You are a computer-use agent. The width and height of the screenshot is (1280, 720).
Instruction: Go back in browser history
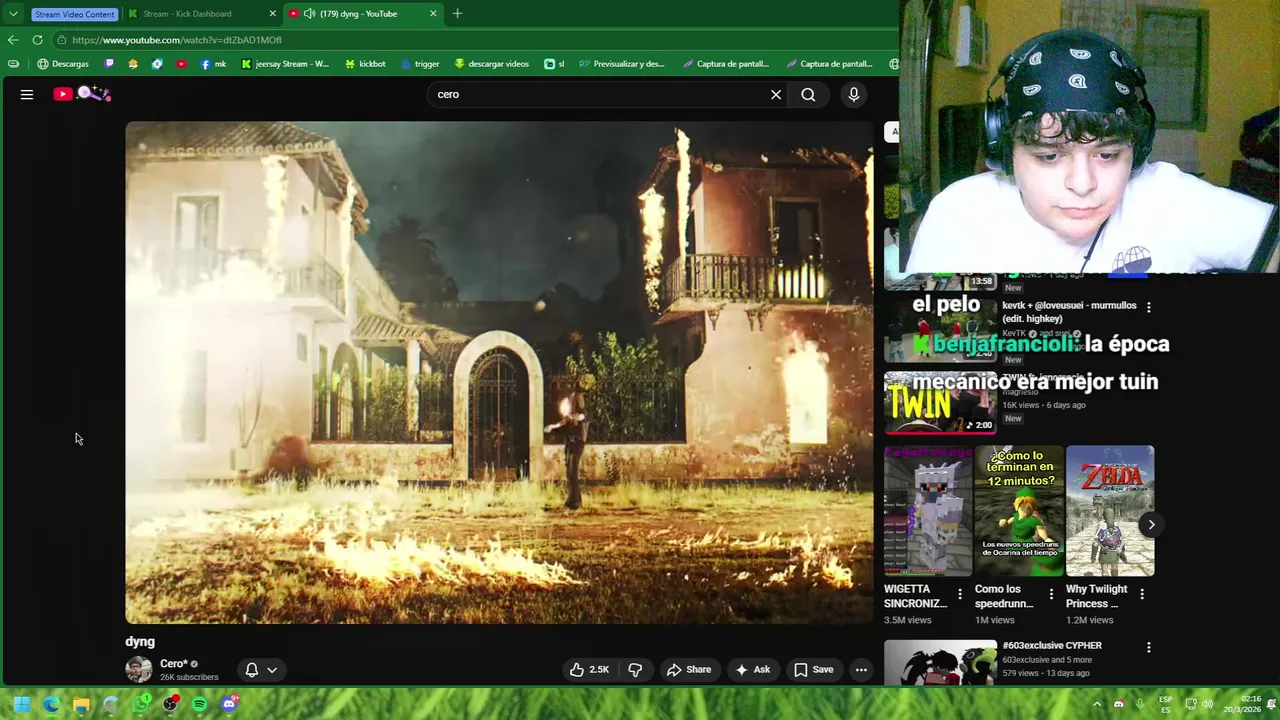click(x=13, y=40)
